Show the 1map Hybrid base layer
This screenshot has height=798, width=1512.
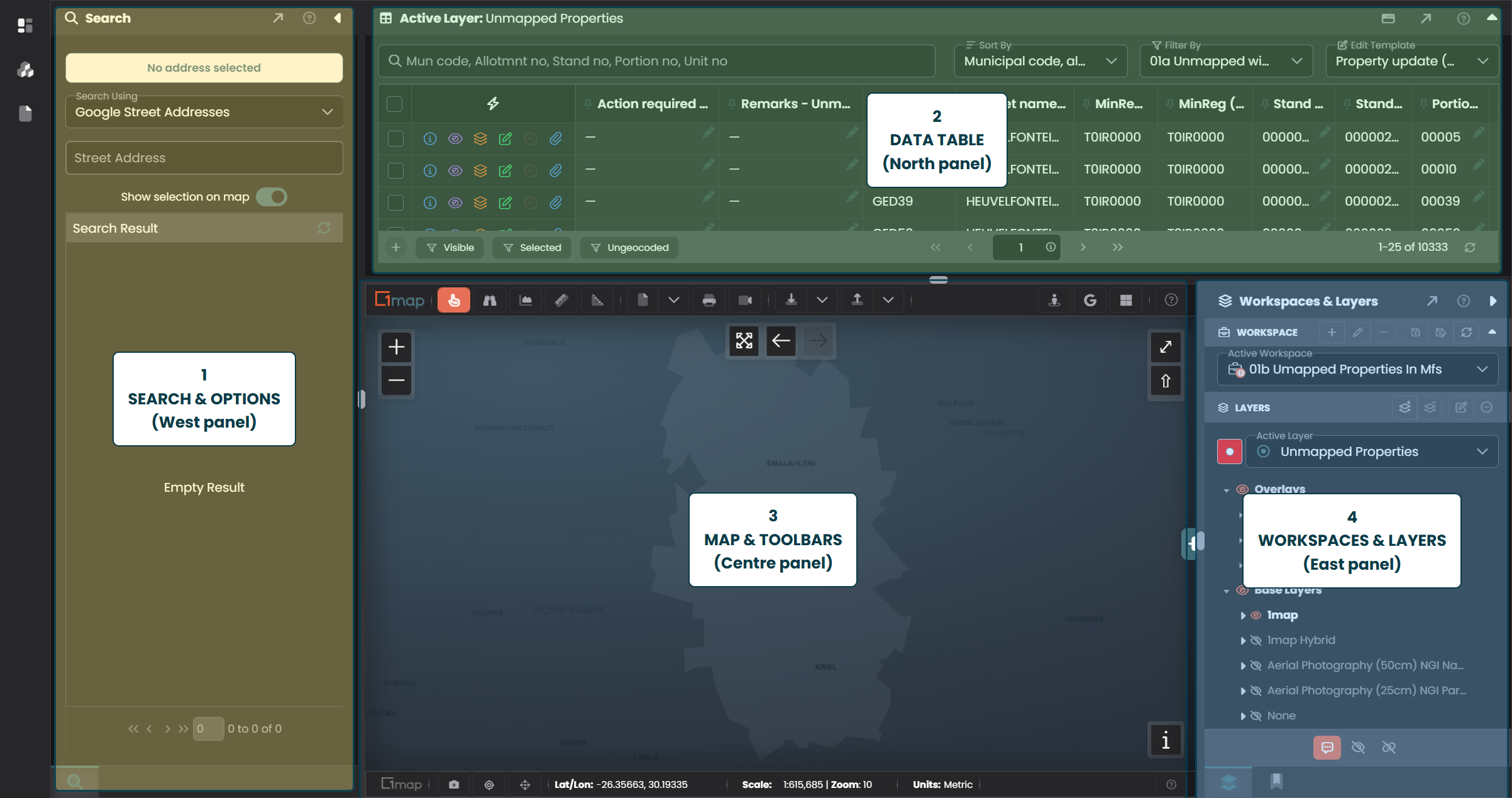coord(1256,641)
